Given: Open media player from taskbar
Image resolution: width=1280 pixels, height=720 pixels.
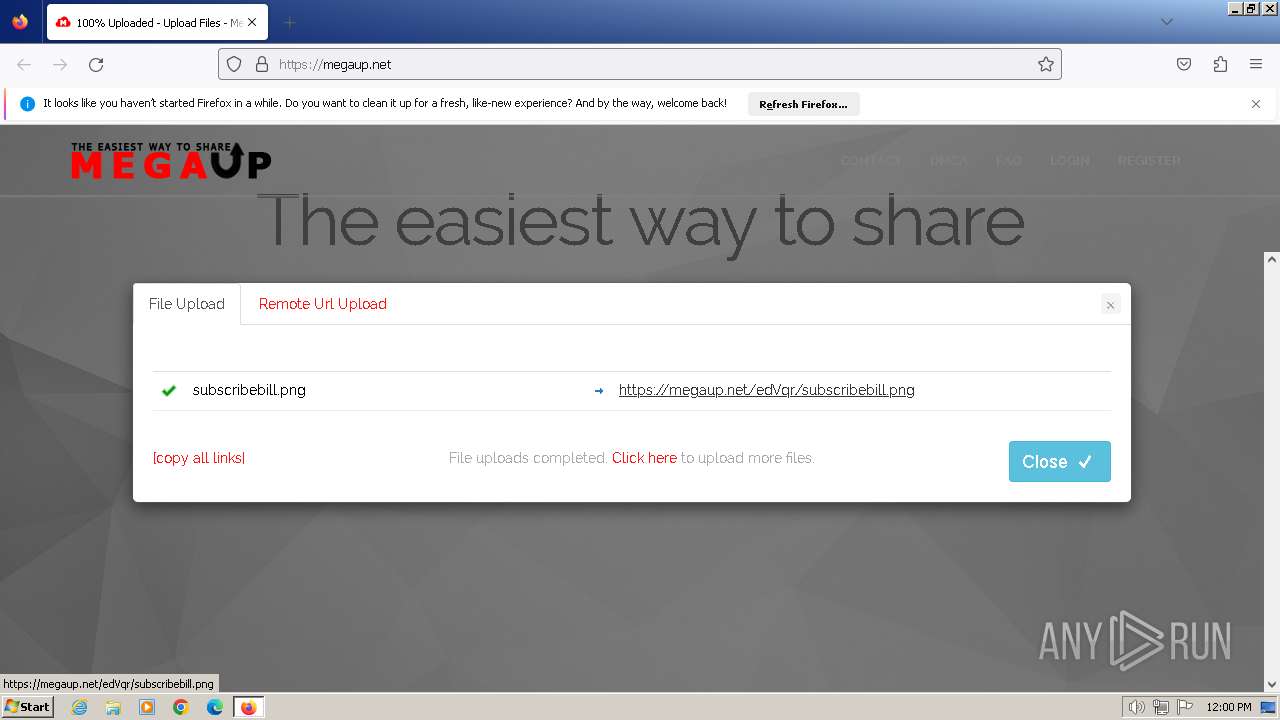Looking at the screenshot, I should 147,707.
